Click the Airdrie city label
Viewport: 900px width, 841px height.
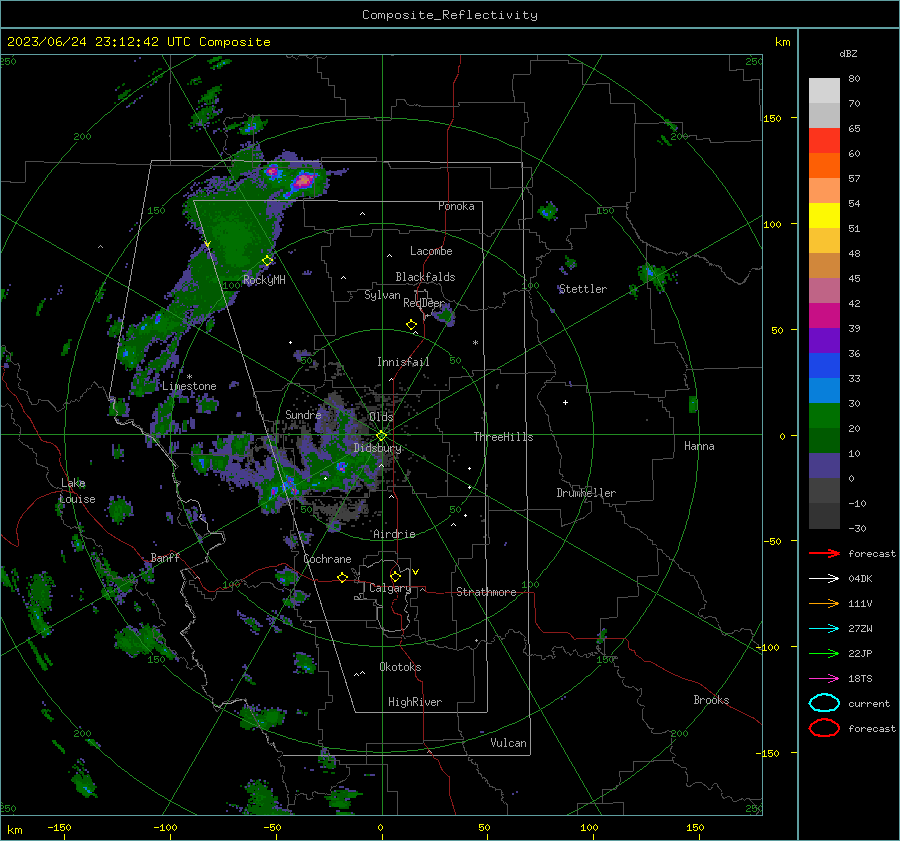point(394,534)
